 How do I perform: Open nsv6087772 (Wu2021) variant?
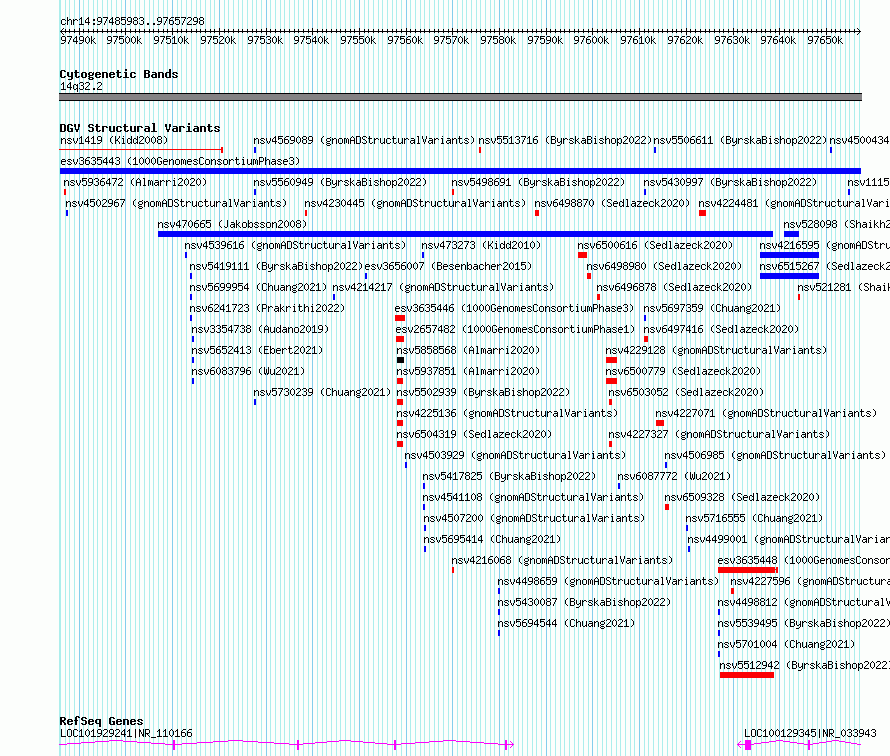click(x=674, y=476)
